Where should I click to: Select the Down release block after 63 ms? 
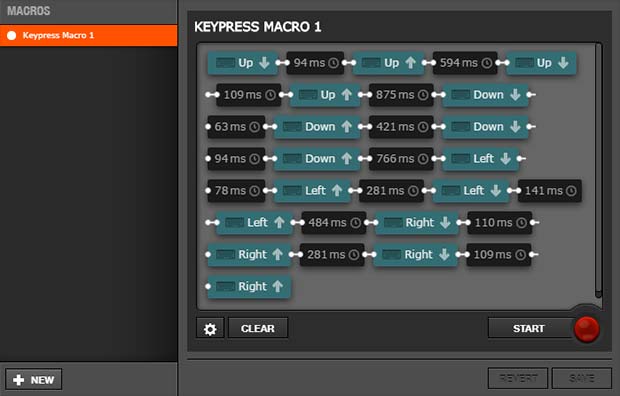317,127
